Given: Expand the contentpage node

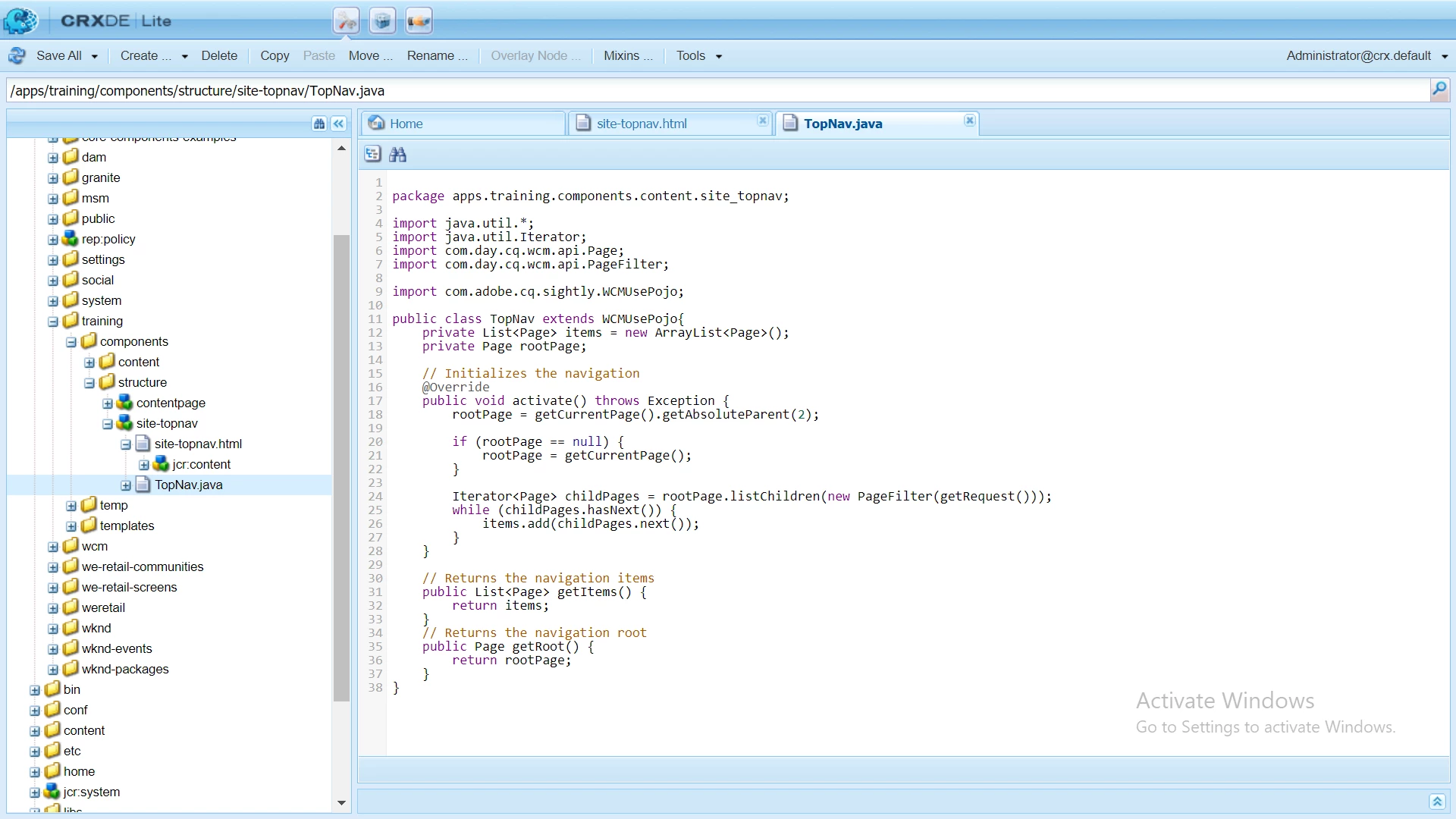Looking at the screenshot, I should 108,403.
